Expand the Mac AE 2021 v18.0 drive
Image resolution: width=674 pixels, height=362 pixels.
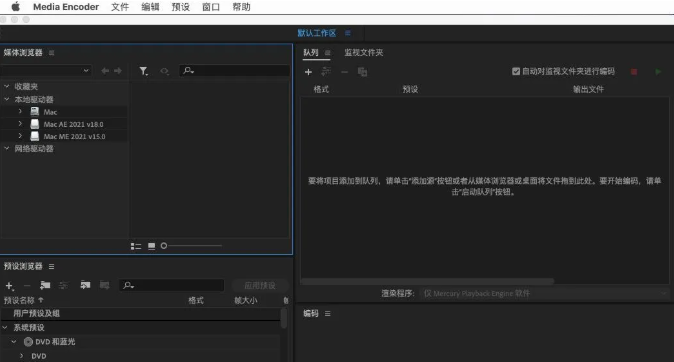tap(20, 124)
